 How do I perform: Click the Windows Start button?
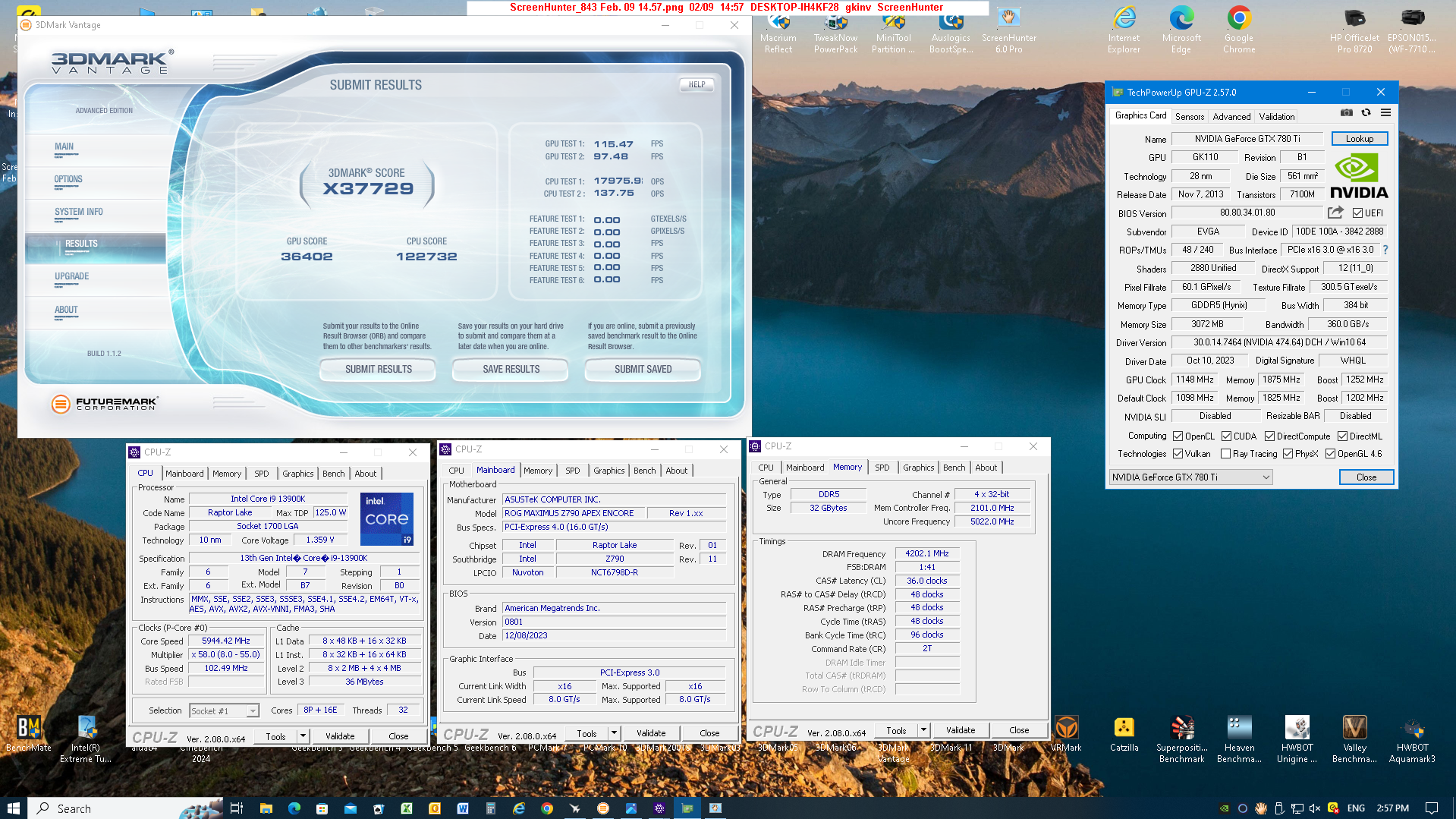coord(13,808)
